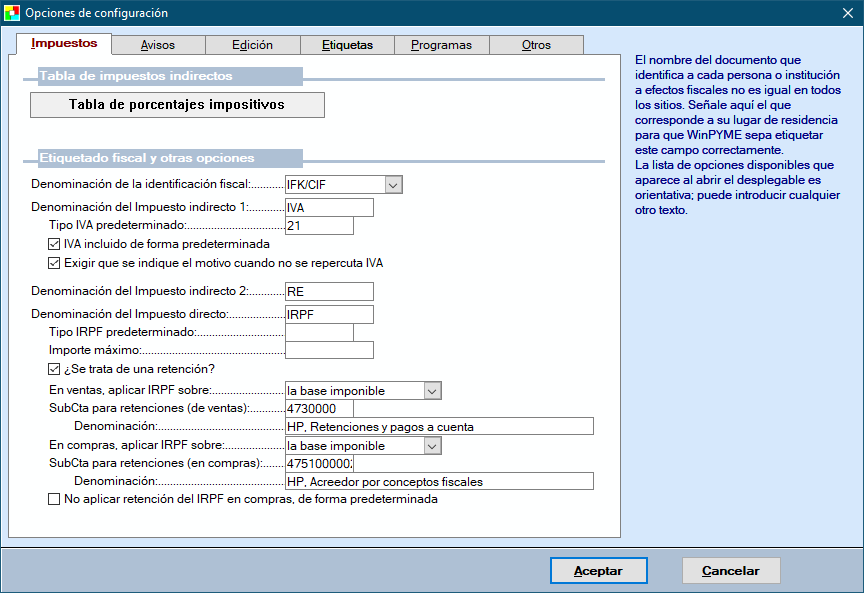Open the Otros tab
The image size is (864, 593).
[x=536, y=45]
